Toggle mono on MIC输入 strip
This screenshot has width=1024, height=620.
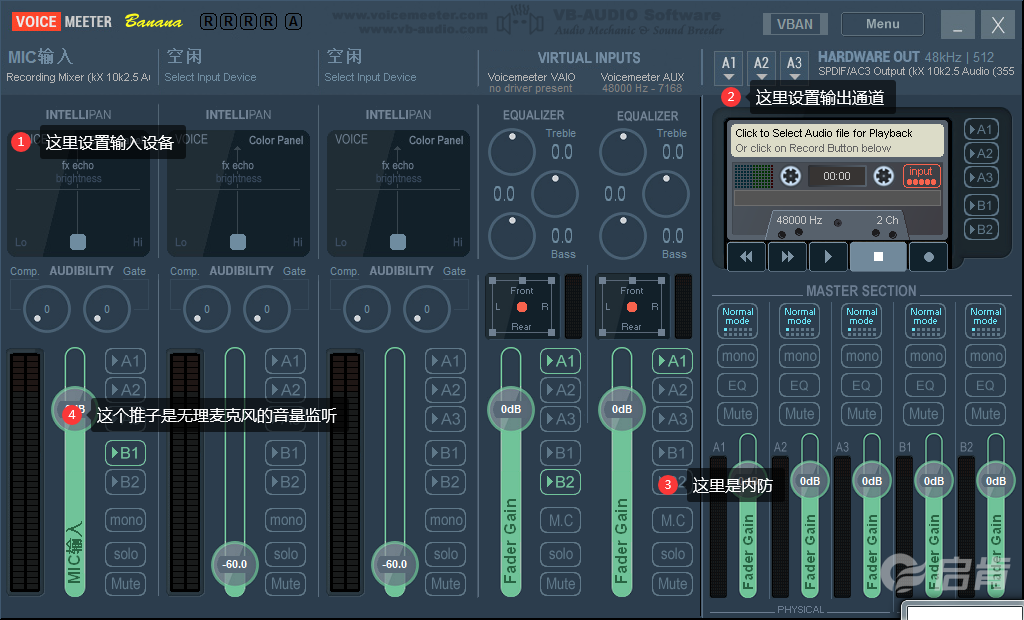click(125, 520)
